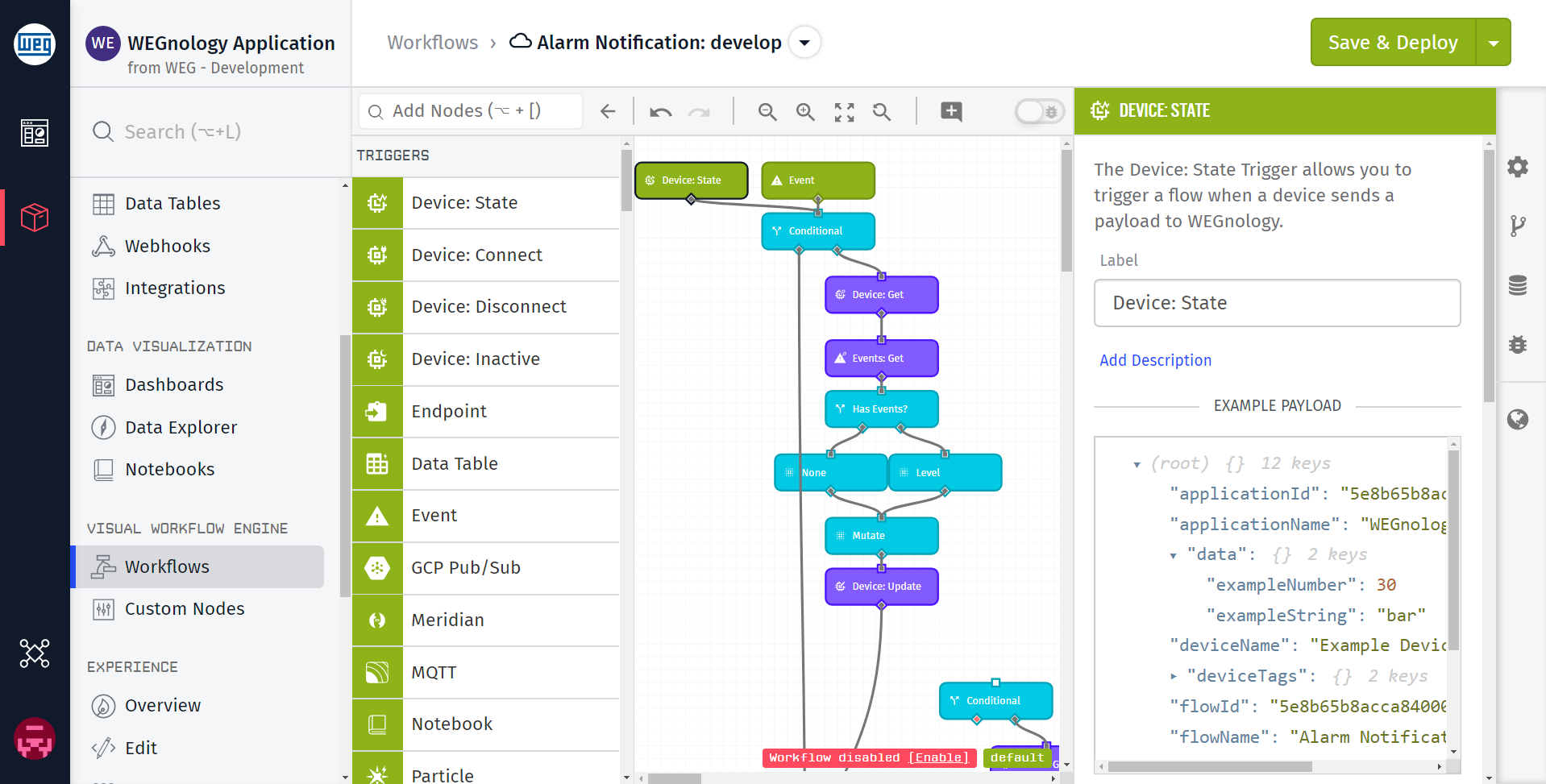Open the workflow version dropdown beside title
Viewport: 1546px width, 784px height.
(804, 43)
